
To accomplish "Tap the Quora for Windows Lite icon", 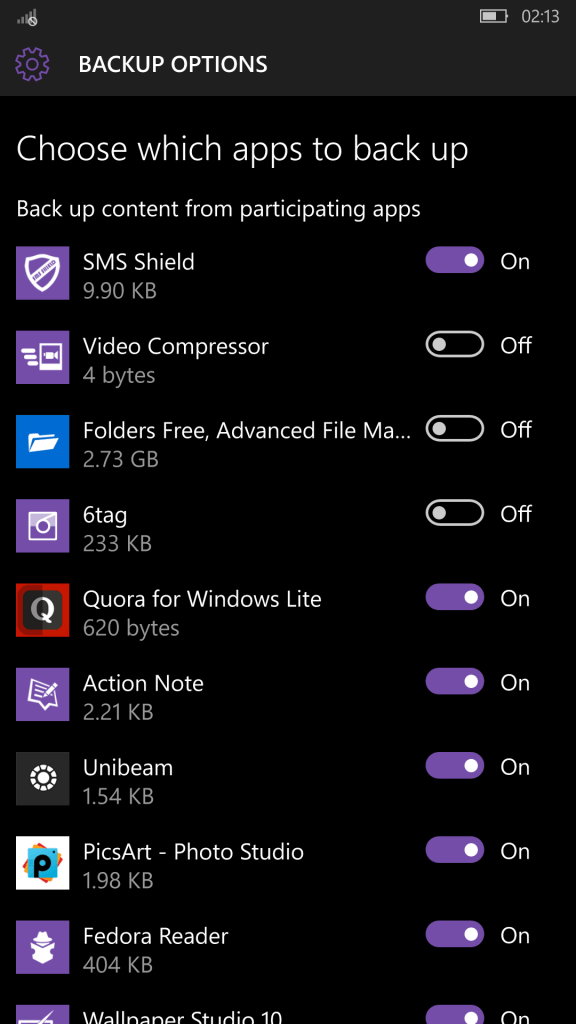I will pyautogui.click(x=42, y=610).
